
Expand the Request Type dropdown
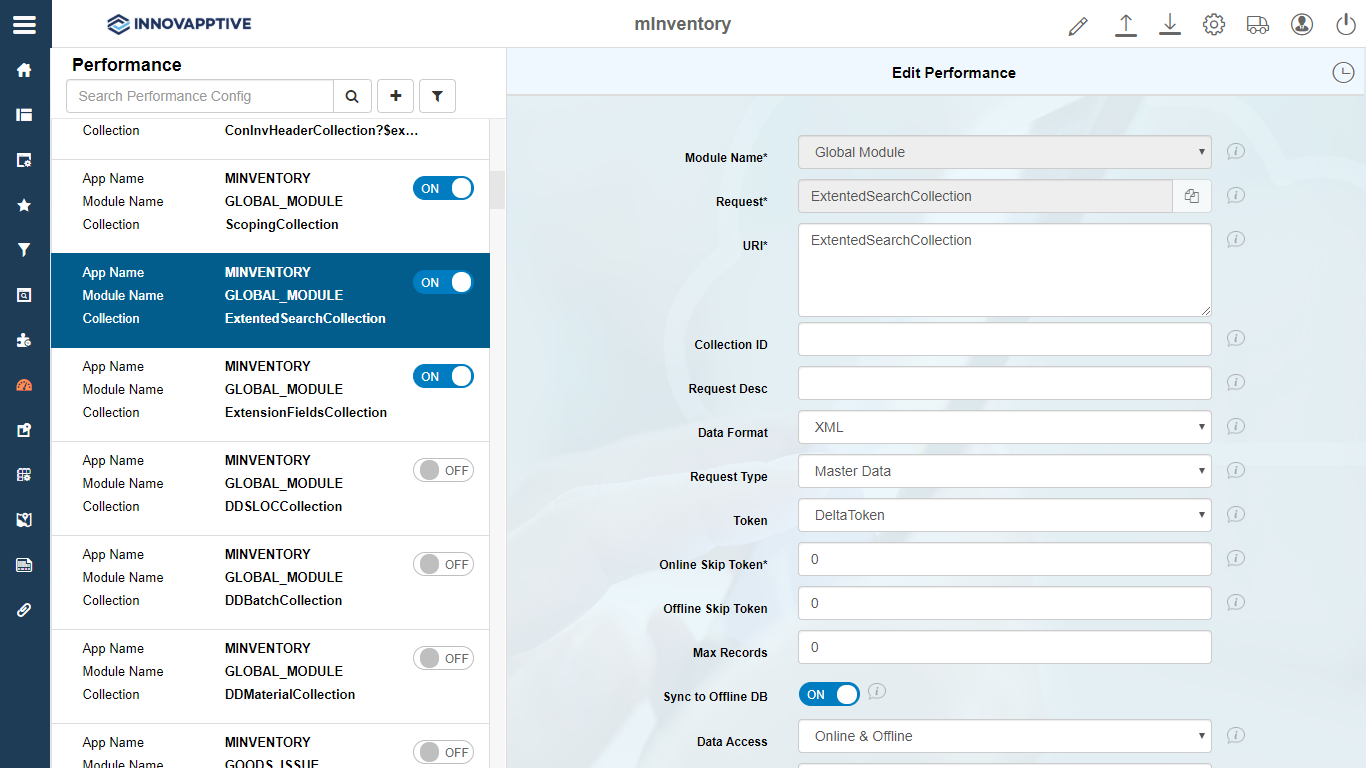[x=1004, y=471]
